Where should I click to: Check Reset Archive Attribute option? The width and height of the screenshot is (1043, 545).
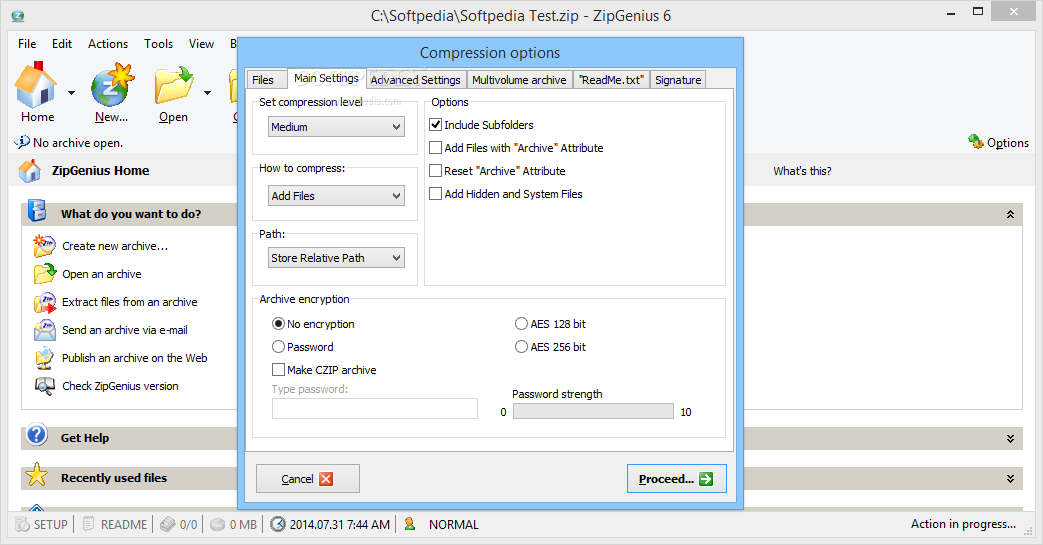436,171
